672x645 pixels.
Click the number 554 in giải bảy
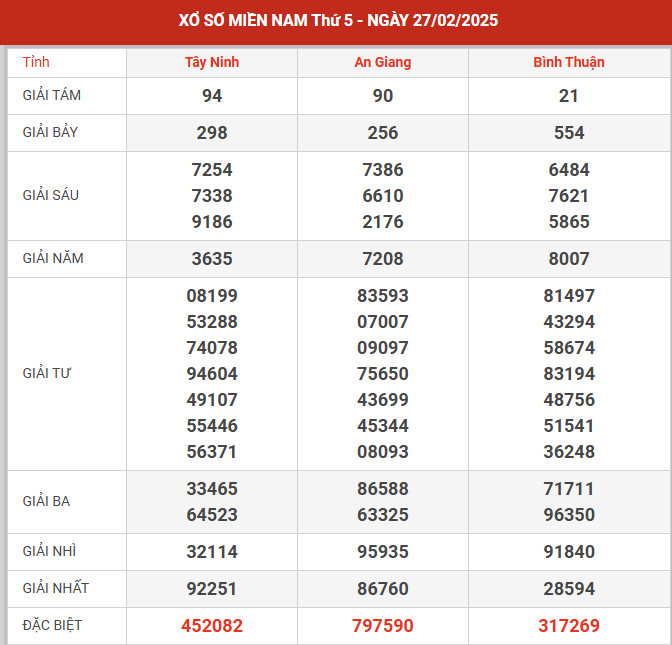569,132
